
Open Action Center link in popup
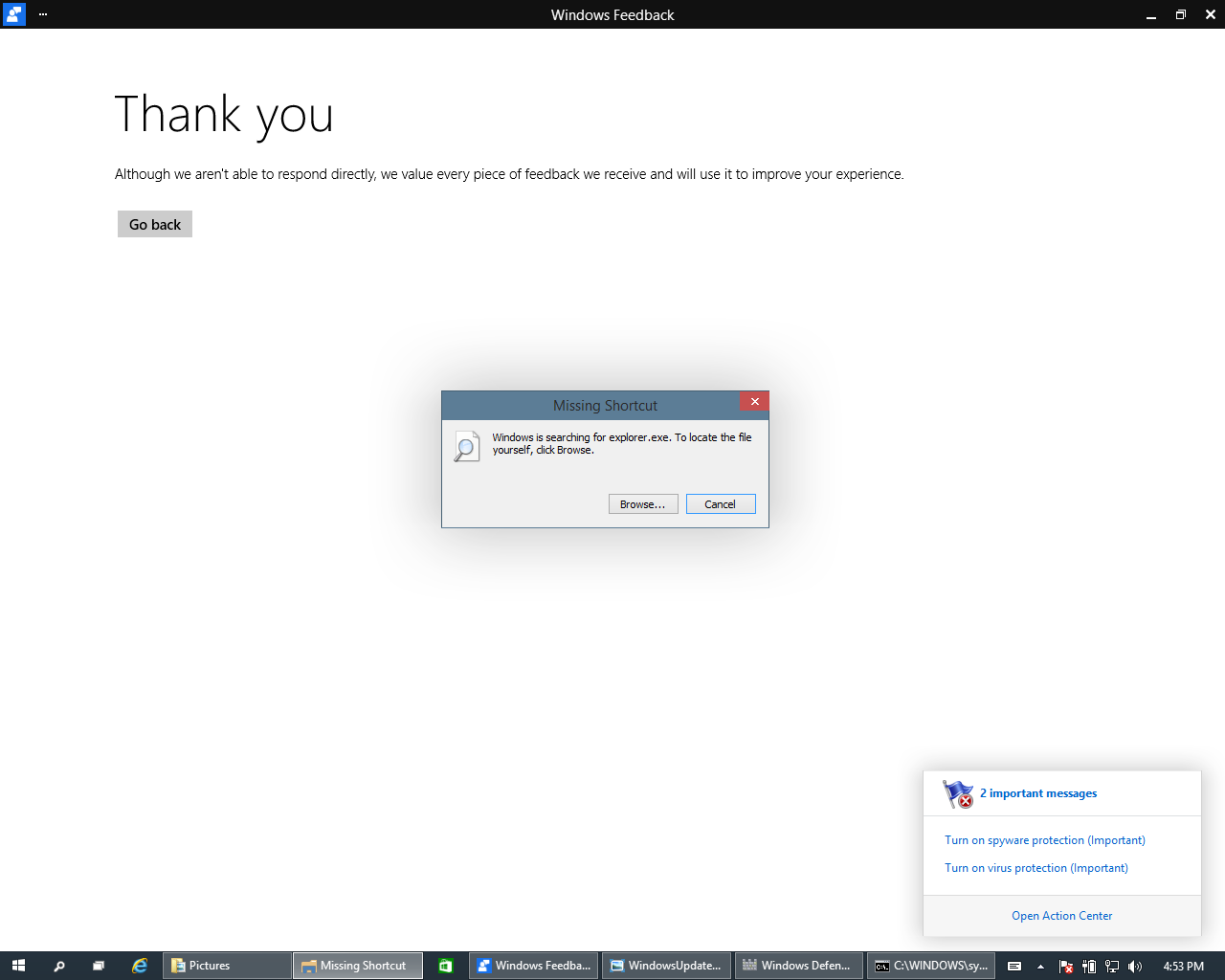coord(1062,916)
